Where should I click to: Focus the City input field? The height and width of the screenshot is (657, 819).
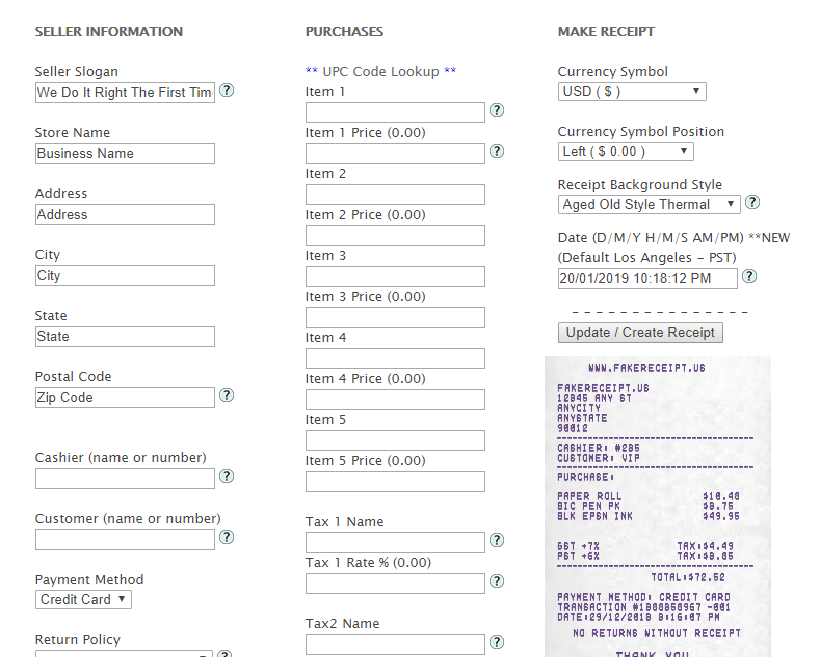coord(125,276)
